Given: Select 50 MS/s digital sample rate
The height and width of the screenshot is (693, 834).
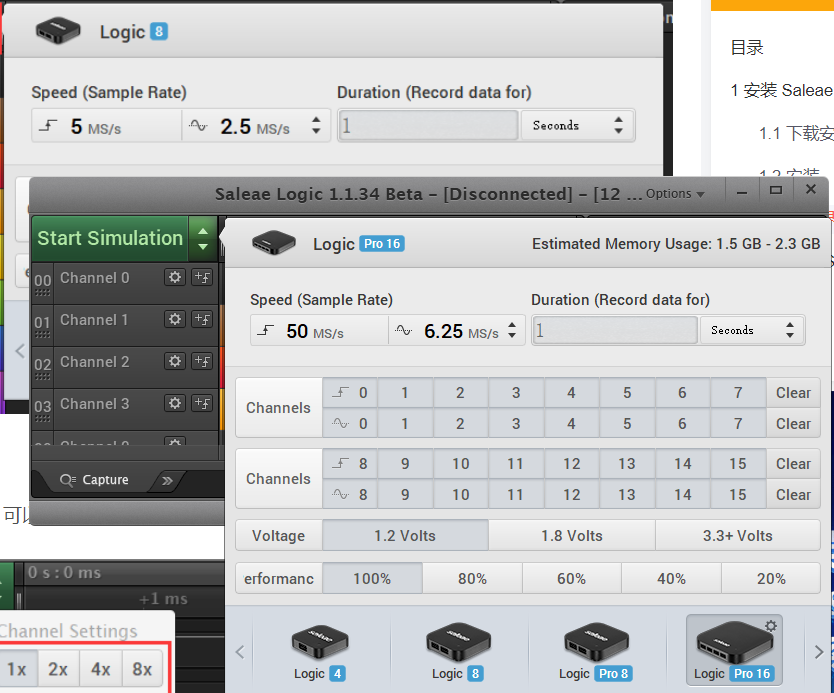Looking at the screenshot, I should pos(319,331).
